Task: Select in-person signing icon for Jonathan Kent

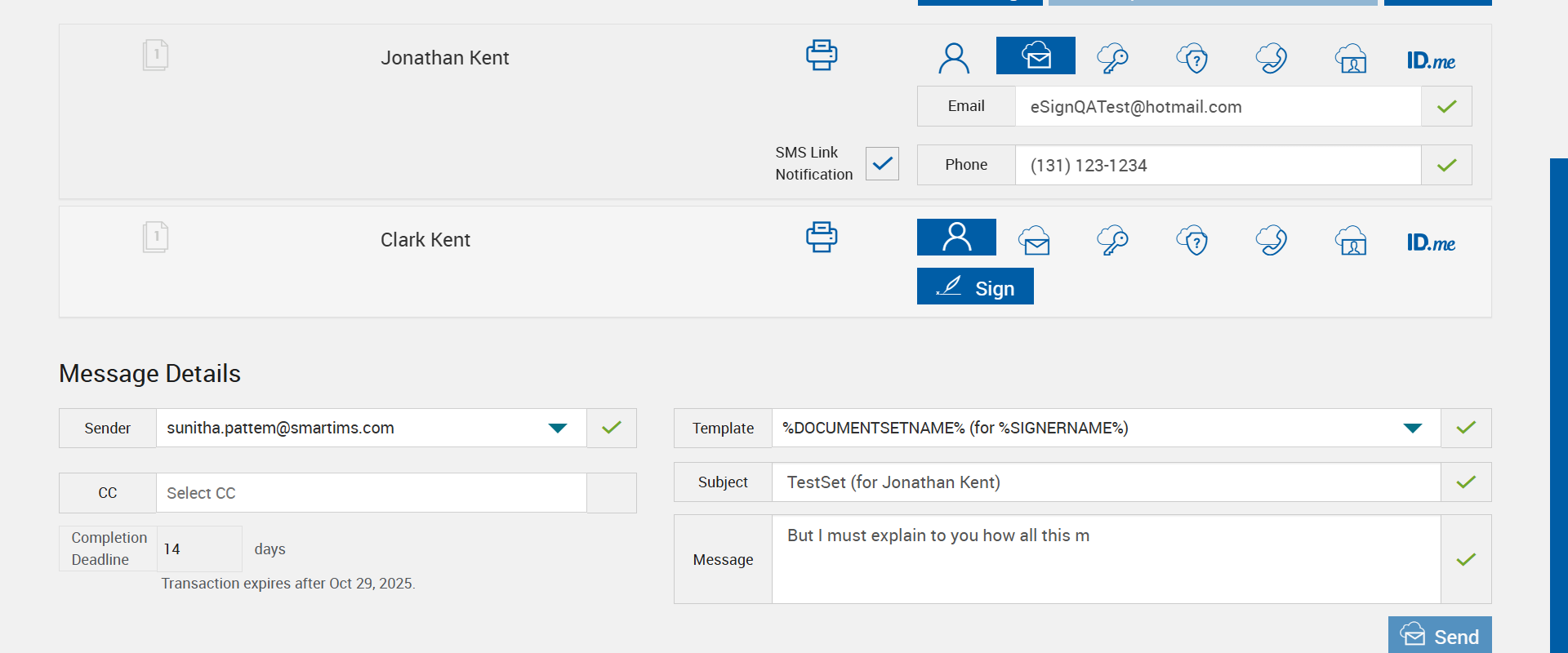Action: click(x=954, y=59)
